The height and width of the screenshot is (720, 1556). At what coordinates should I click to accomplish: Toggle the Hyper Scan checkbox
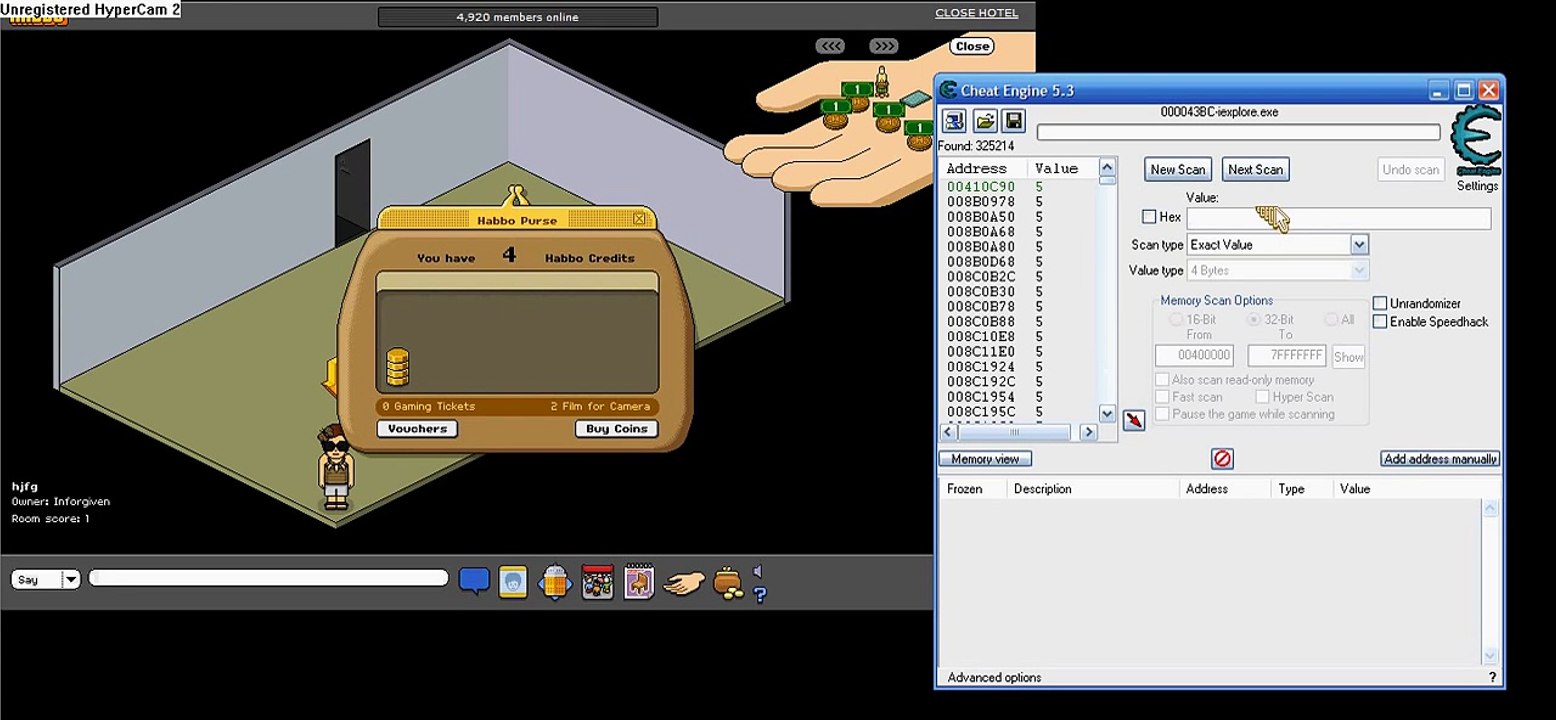(1262, 397)
